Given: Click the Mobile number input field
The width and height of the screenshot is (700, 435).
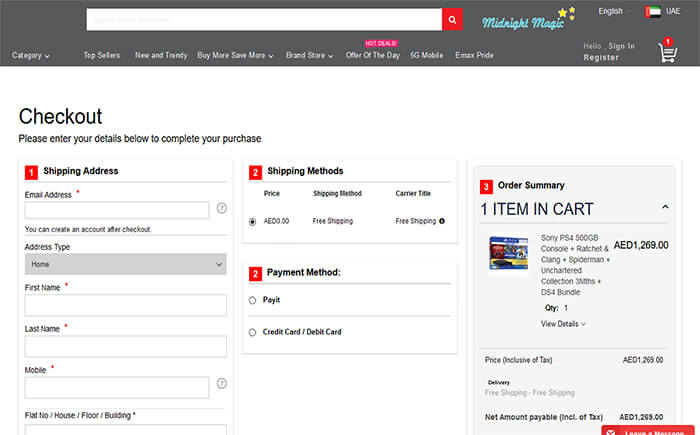Looking at the screenshot, I should click(x=117, y=388).
